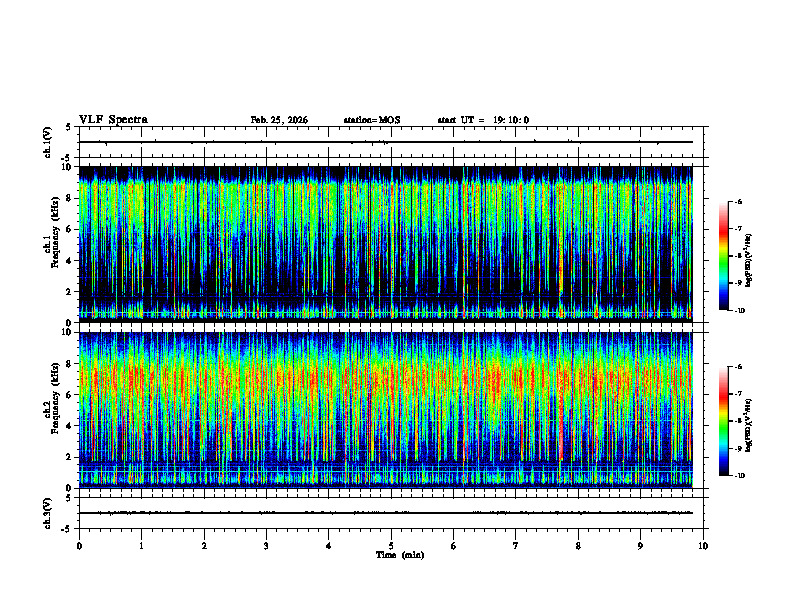Click the "-6" label on ch.2 color bar
The width and height of the screenshot is (792, 612).
738,367
